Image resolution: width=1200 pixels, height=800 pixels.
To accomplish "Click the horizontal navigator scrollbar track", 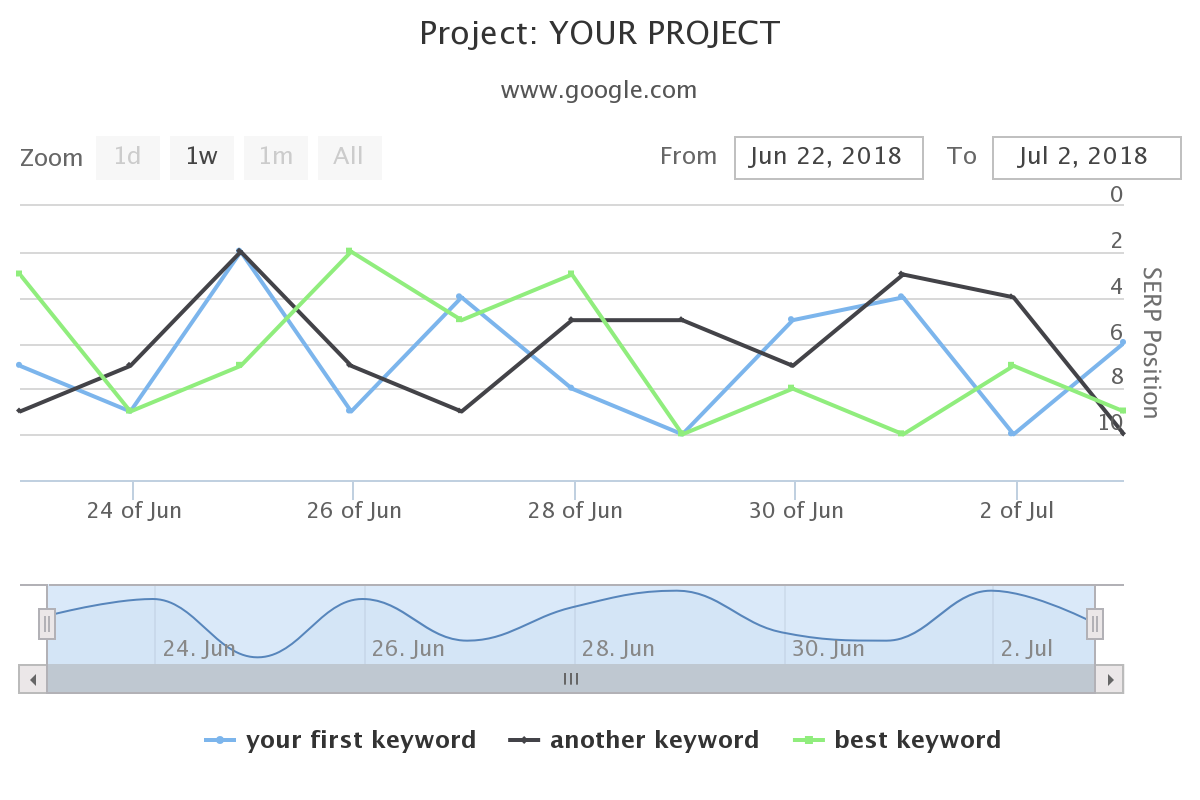I will tap(571, 679).
